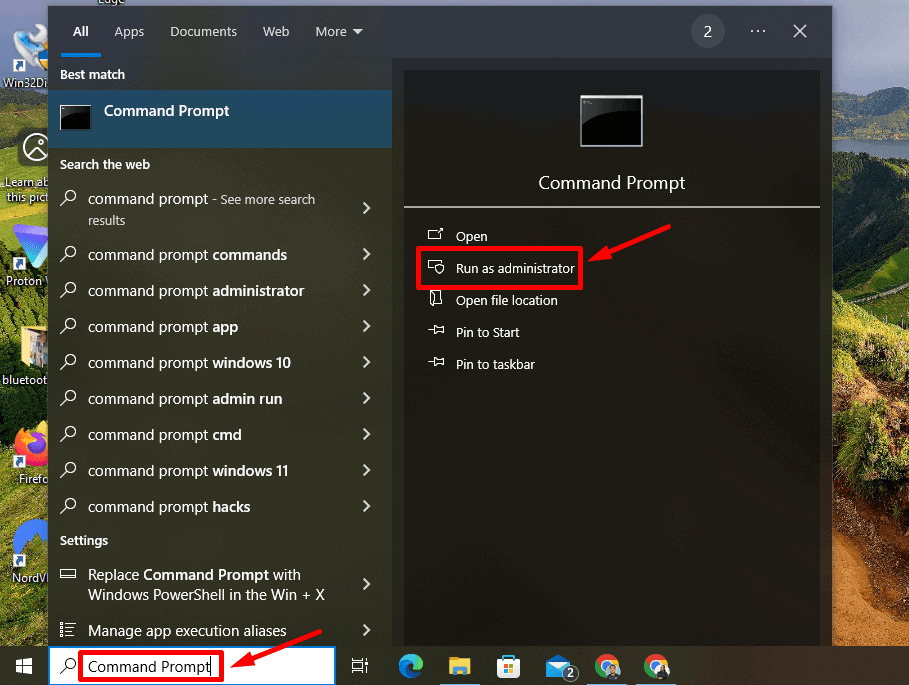Click the 'command prompt windows 11' suggestion text
This screenshot has width=909, height=685.
coord(188,471)
